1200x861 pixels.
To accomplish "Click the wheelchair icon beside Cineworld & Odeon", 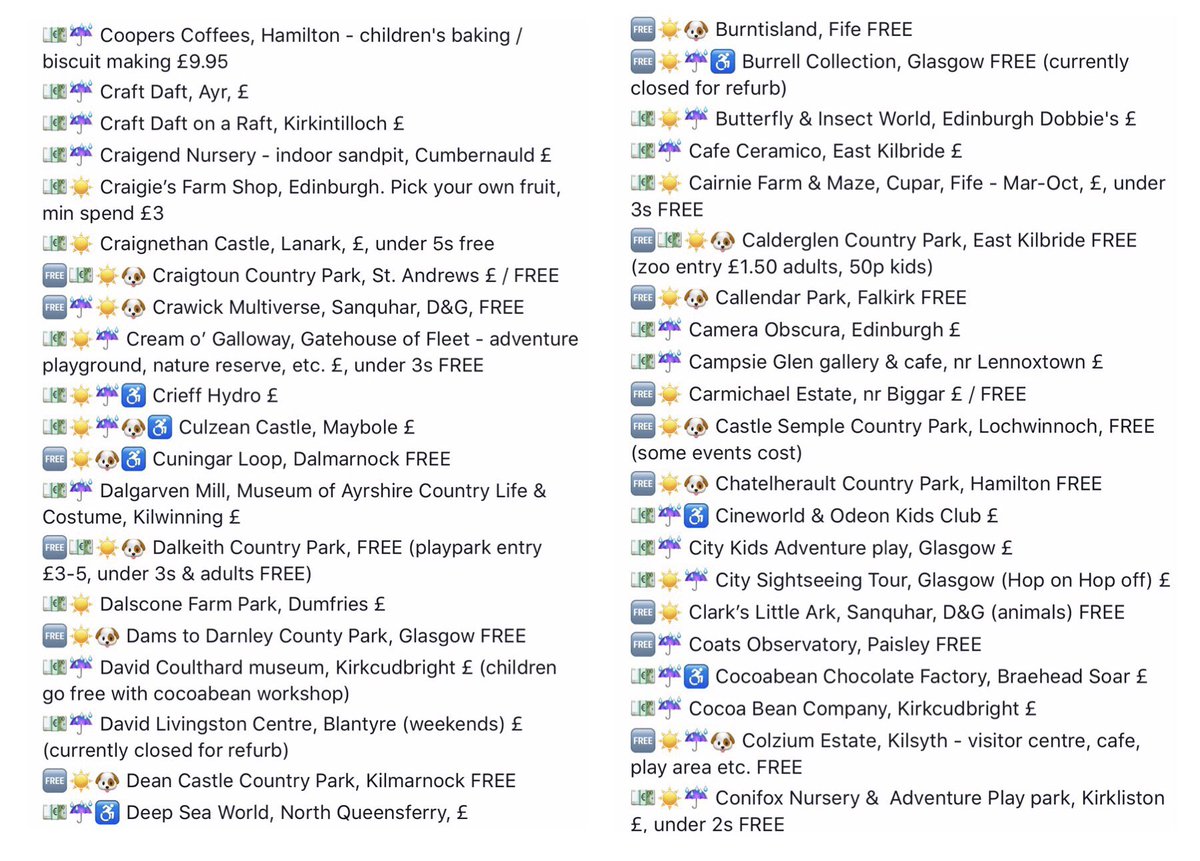I will [696, 517].
